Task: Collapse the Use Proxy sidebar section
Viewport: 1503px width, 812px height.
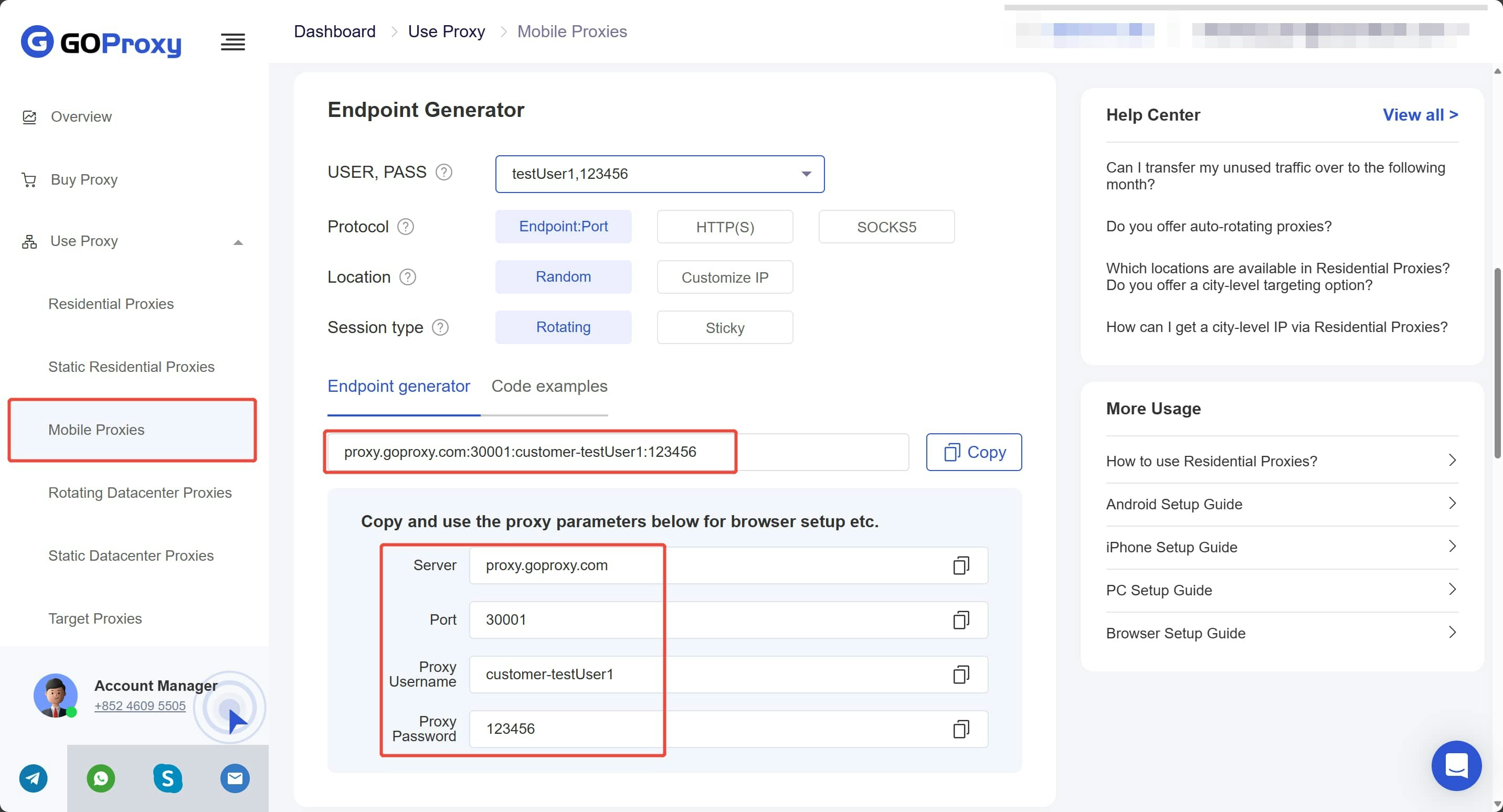Action: [238, 242]
